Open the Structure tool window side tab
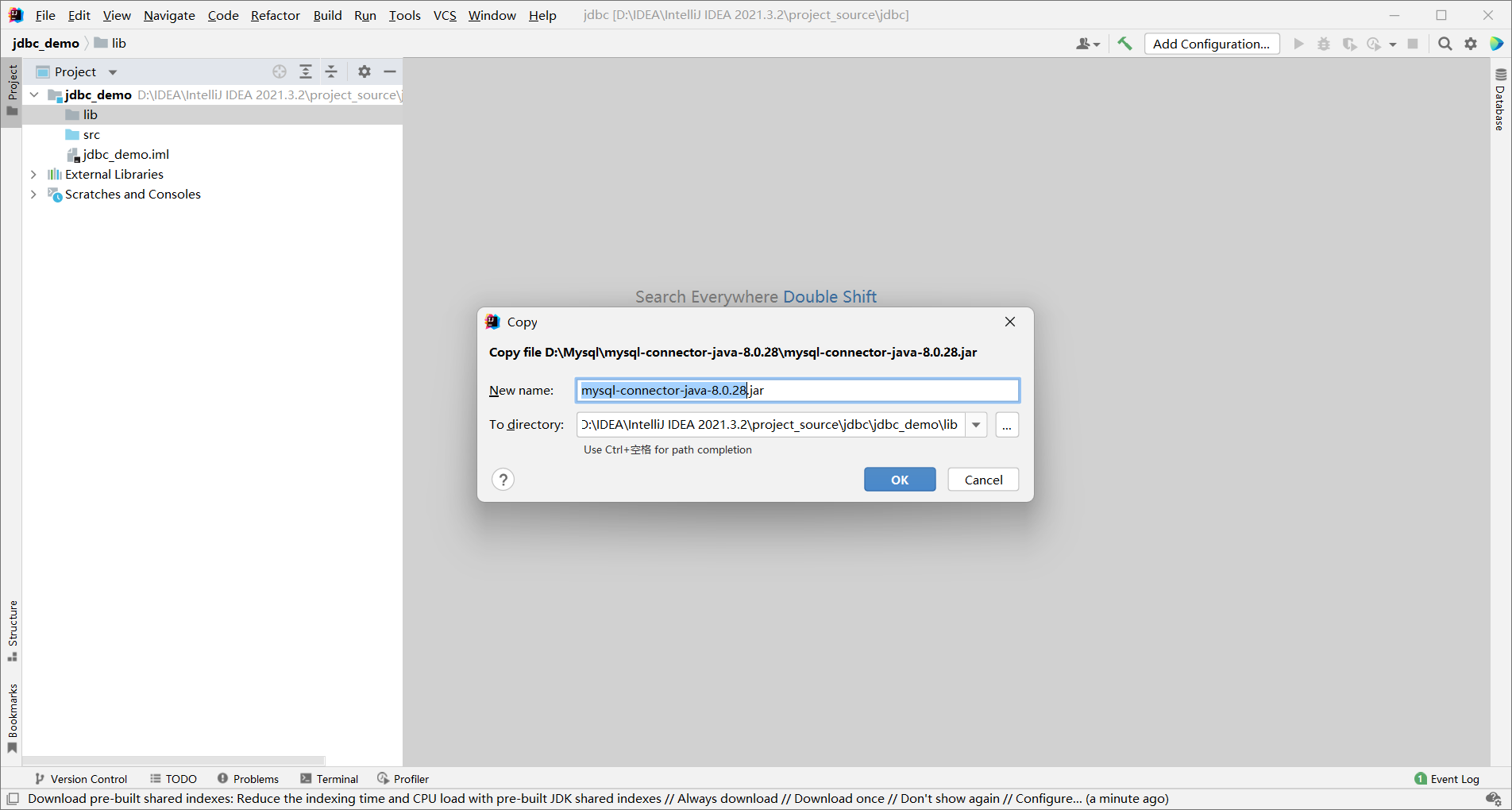The image size is (1512, 810). pyautogui.click(x=12, y=631)
